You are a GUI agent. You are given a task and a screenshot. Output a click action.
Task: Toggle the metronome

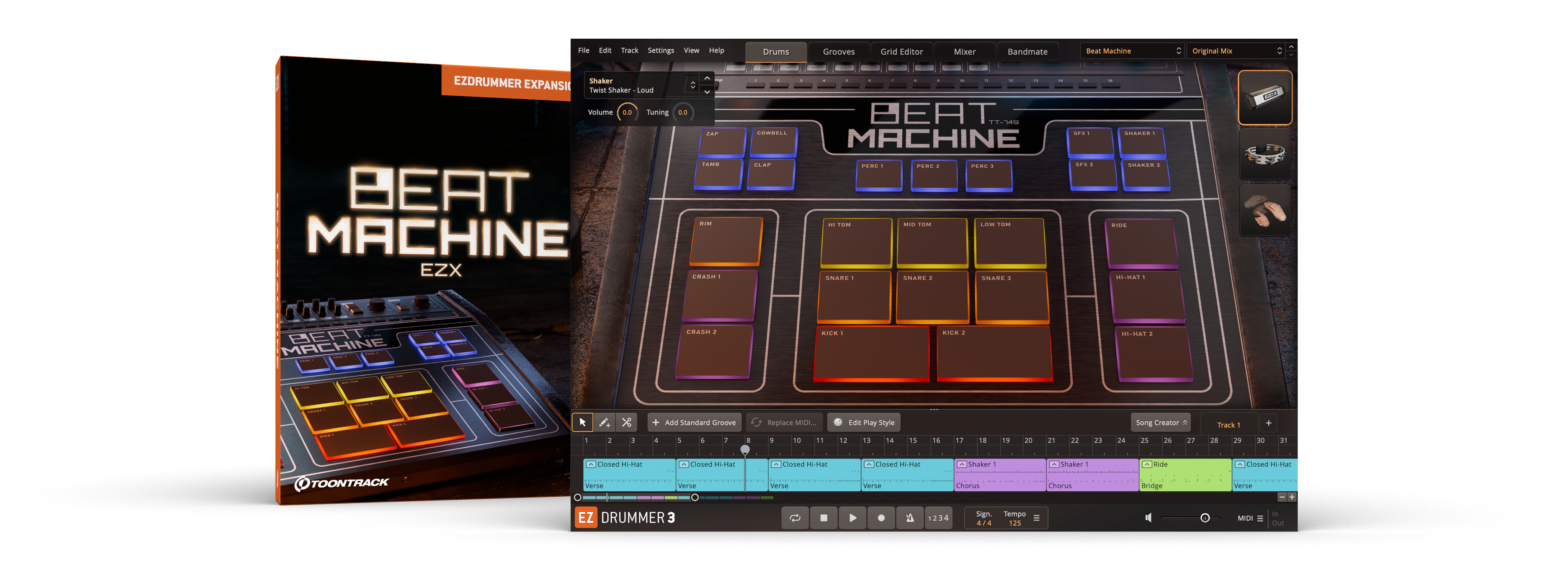tap(910, 517)
